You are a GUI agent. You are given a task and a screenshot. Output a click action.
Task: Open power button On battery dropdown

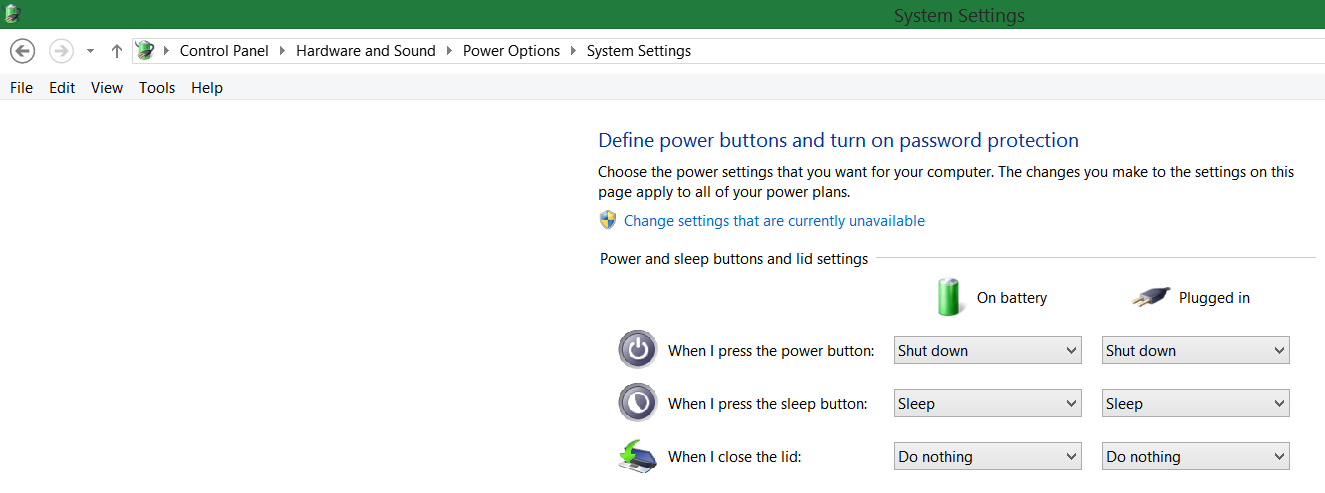[988, 351]
